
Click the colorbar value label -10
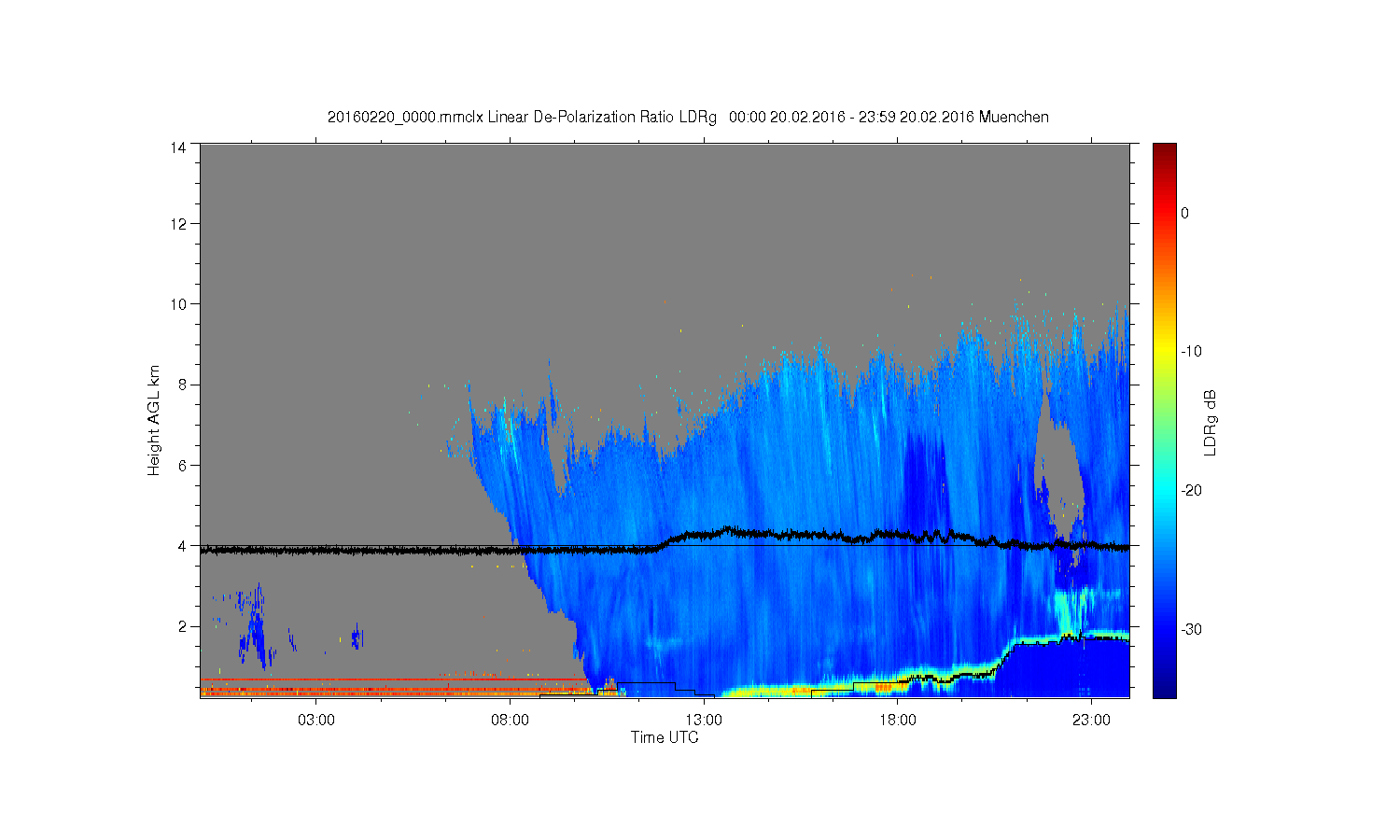pos(1191,352)
